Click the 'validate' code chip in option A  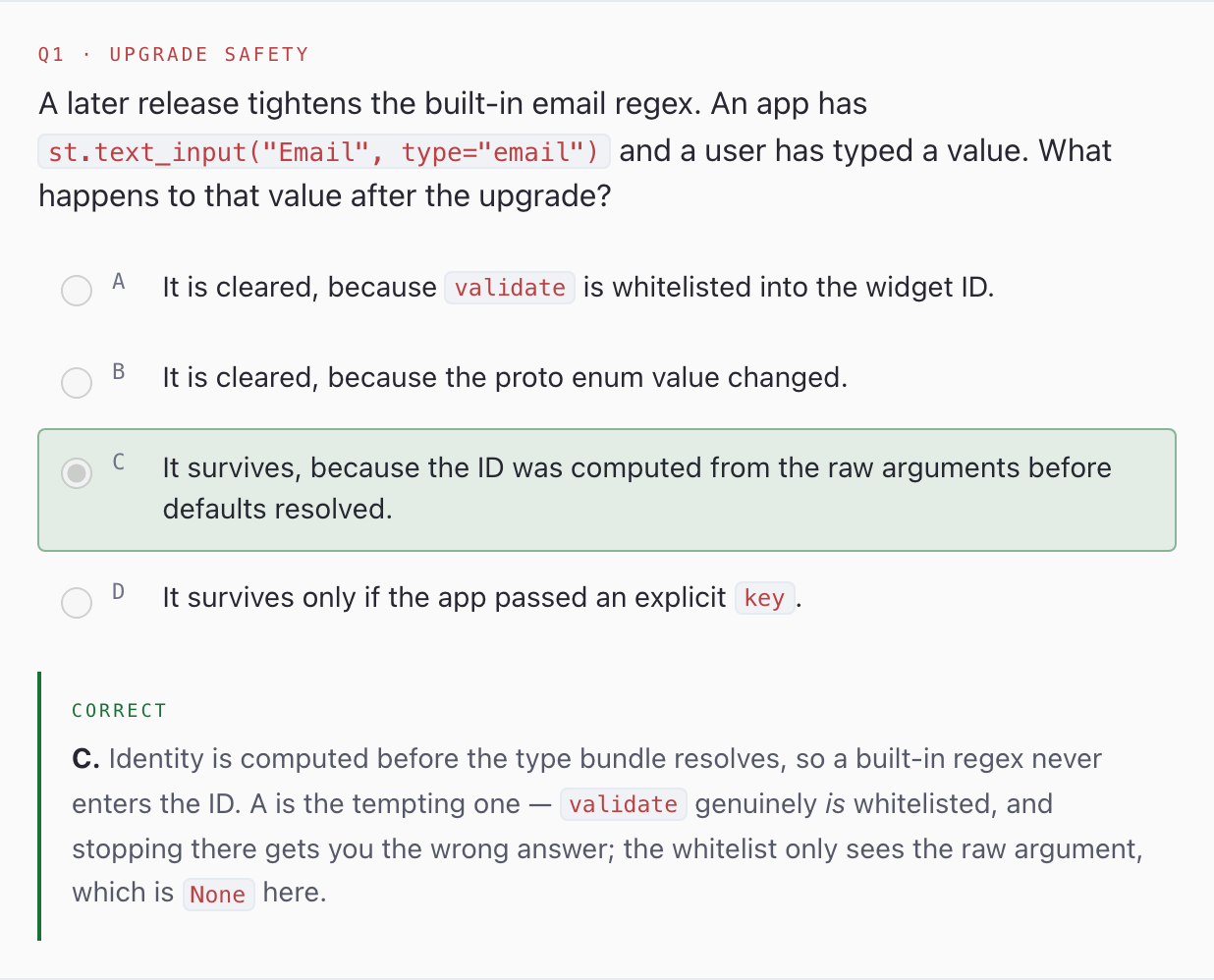tap(510, 288)
